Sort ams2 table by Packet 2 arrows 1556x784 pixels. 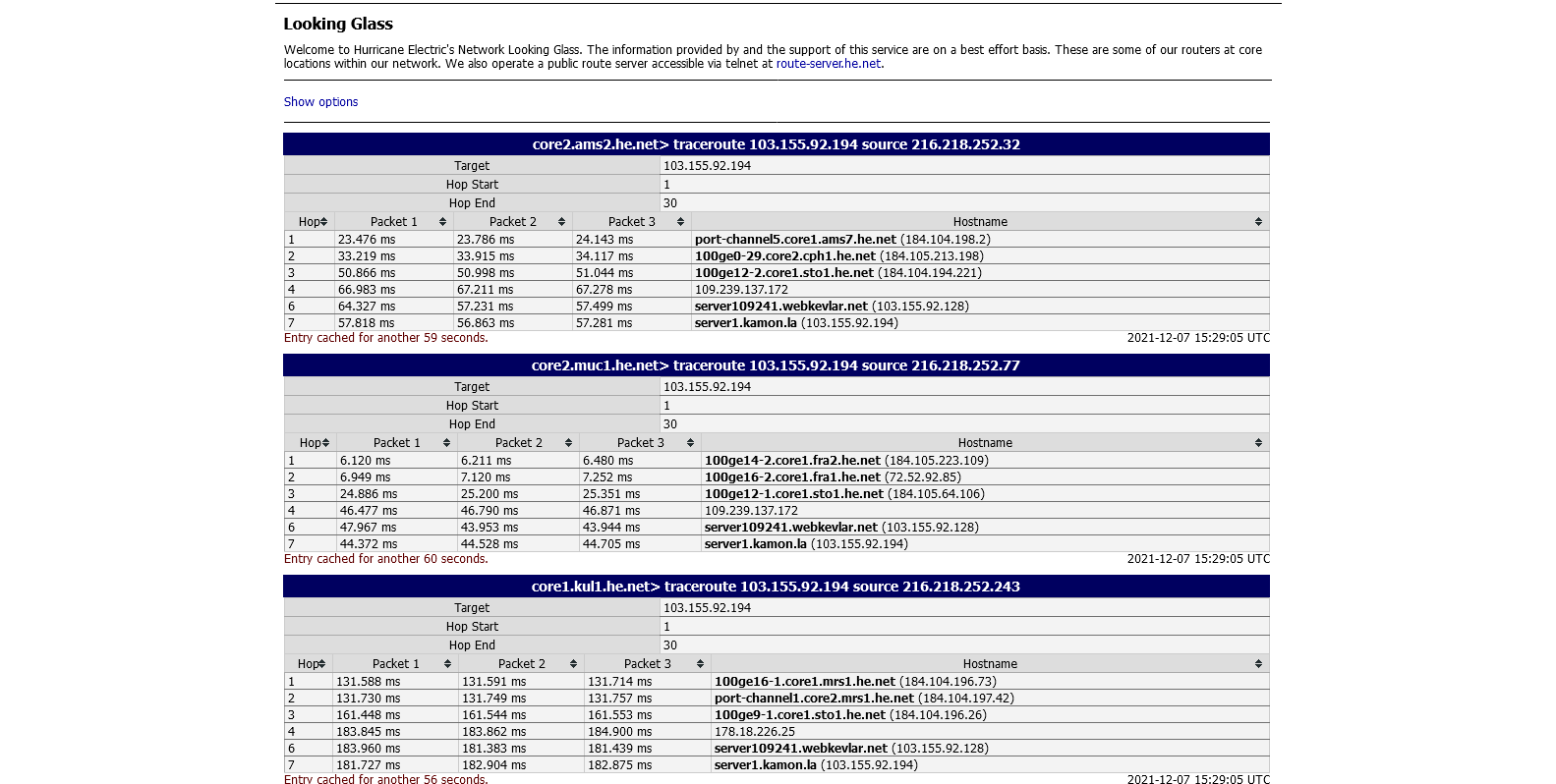coord(561,222)
